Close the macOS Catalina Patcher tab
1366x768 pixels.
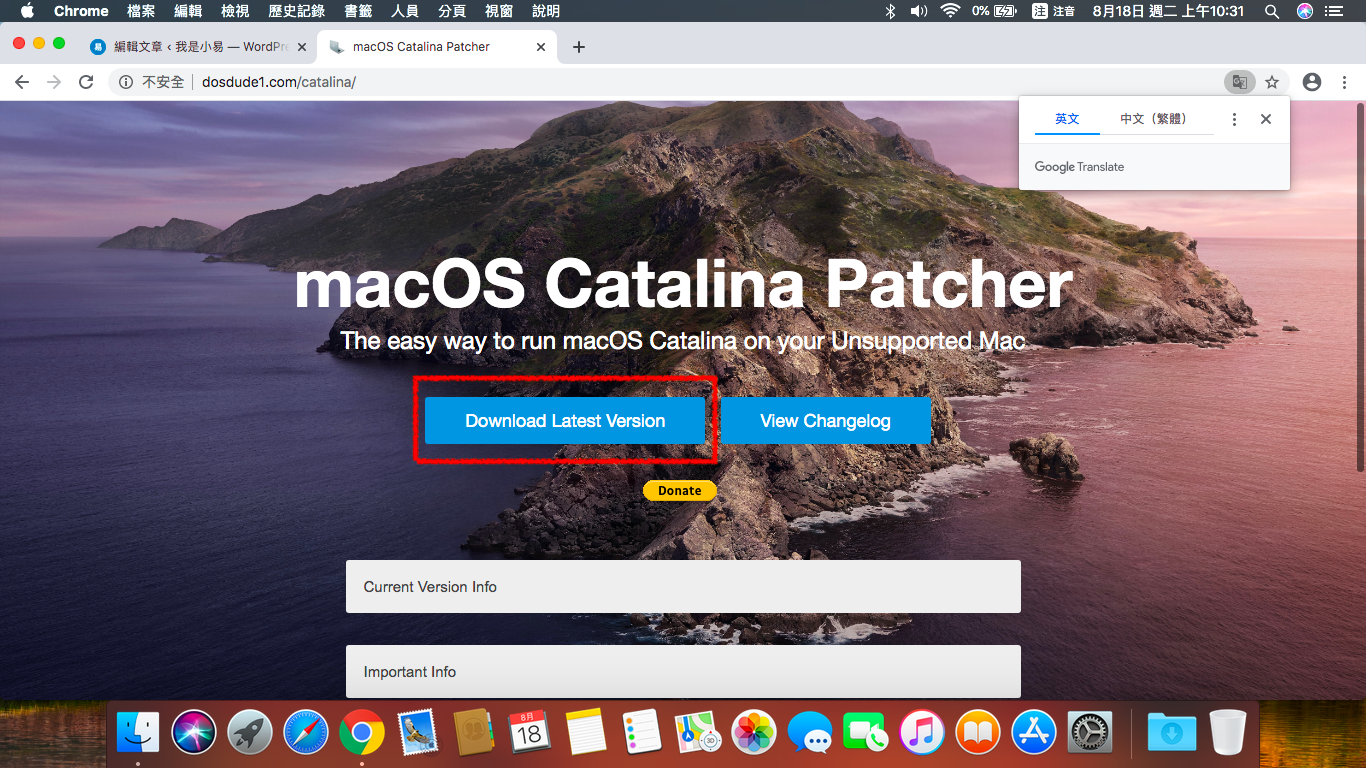(541, 47)
